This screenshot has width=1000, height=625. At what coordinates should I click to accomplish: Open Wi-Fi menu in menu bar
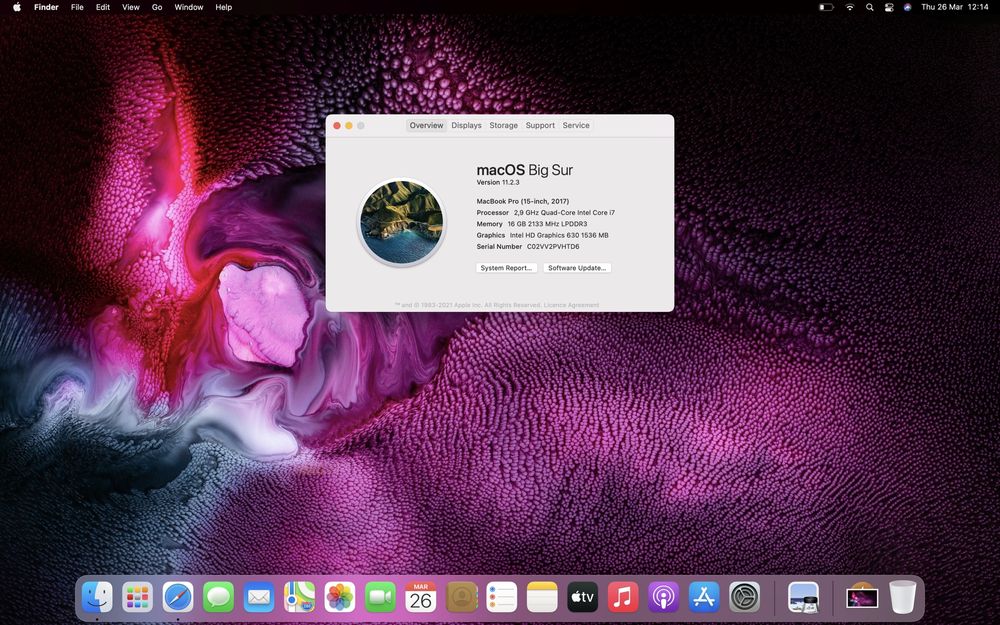849,7
